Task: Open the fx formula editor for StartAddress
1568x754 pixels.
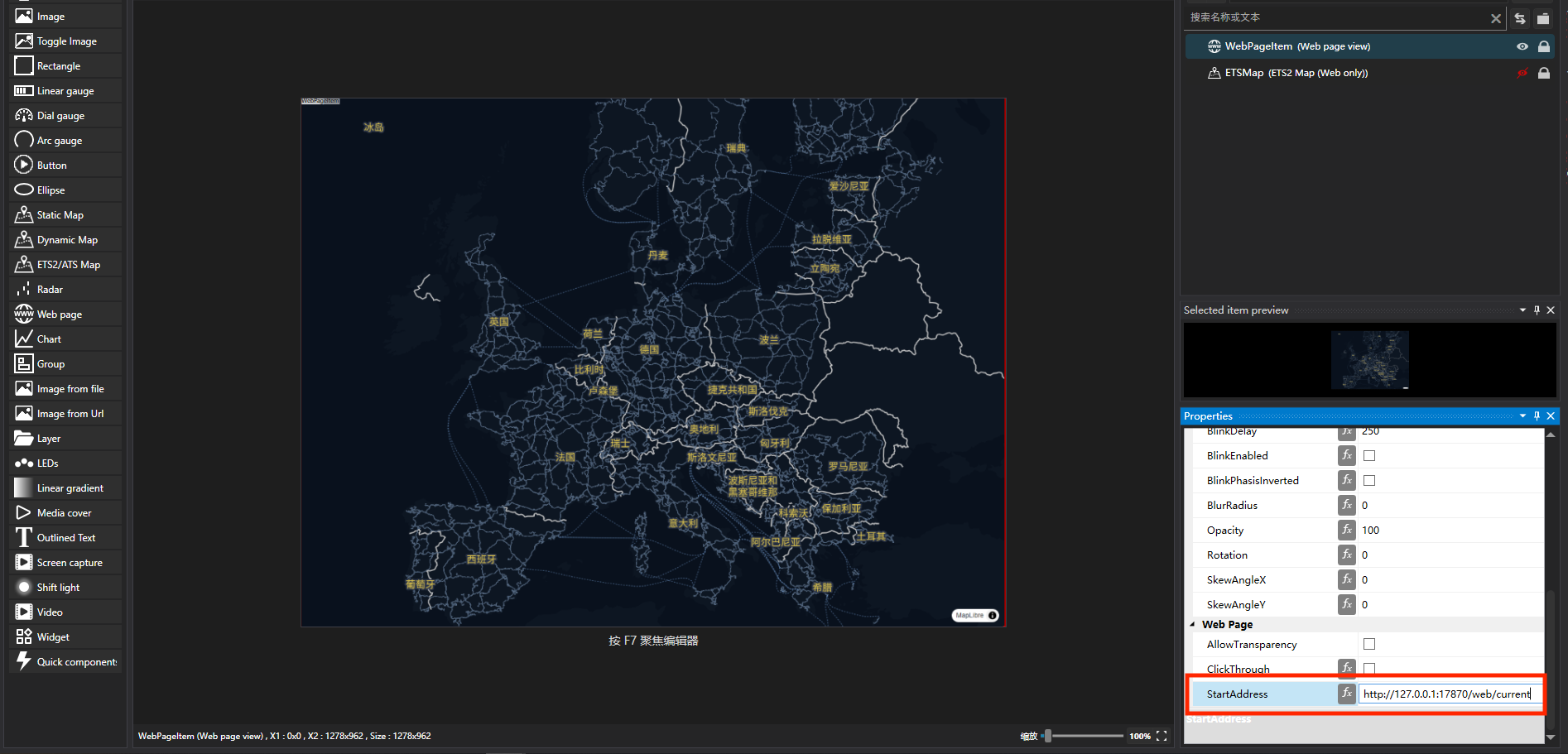Action: (x=1347, y=694)
